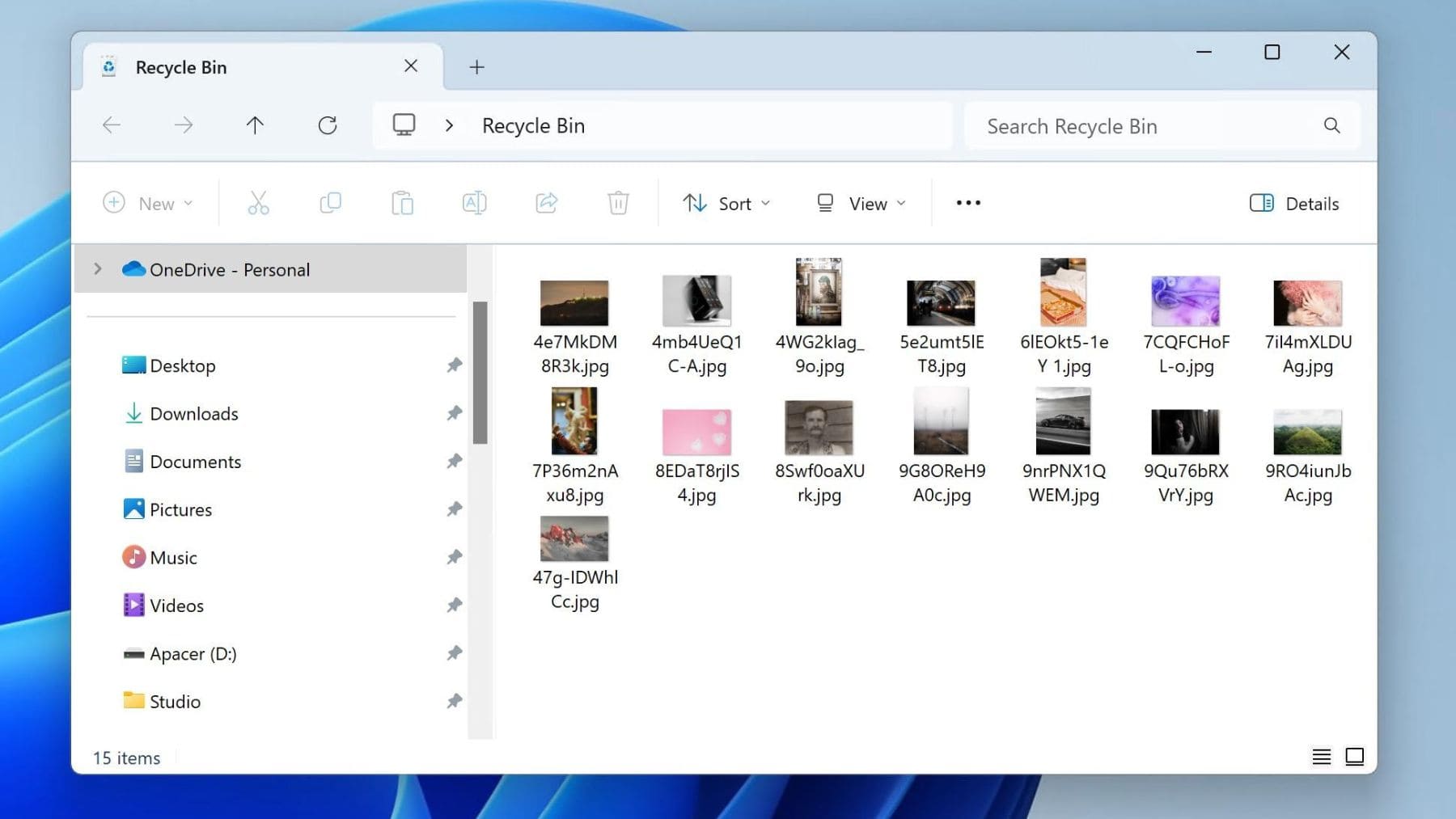
Task: Select file 9G8OReH9A0c.jpg
Action: (x=941, y=446)
